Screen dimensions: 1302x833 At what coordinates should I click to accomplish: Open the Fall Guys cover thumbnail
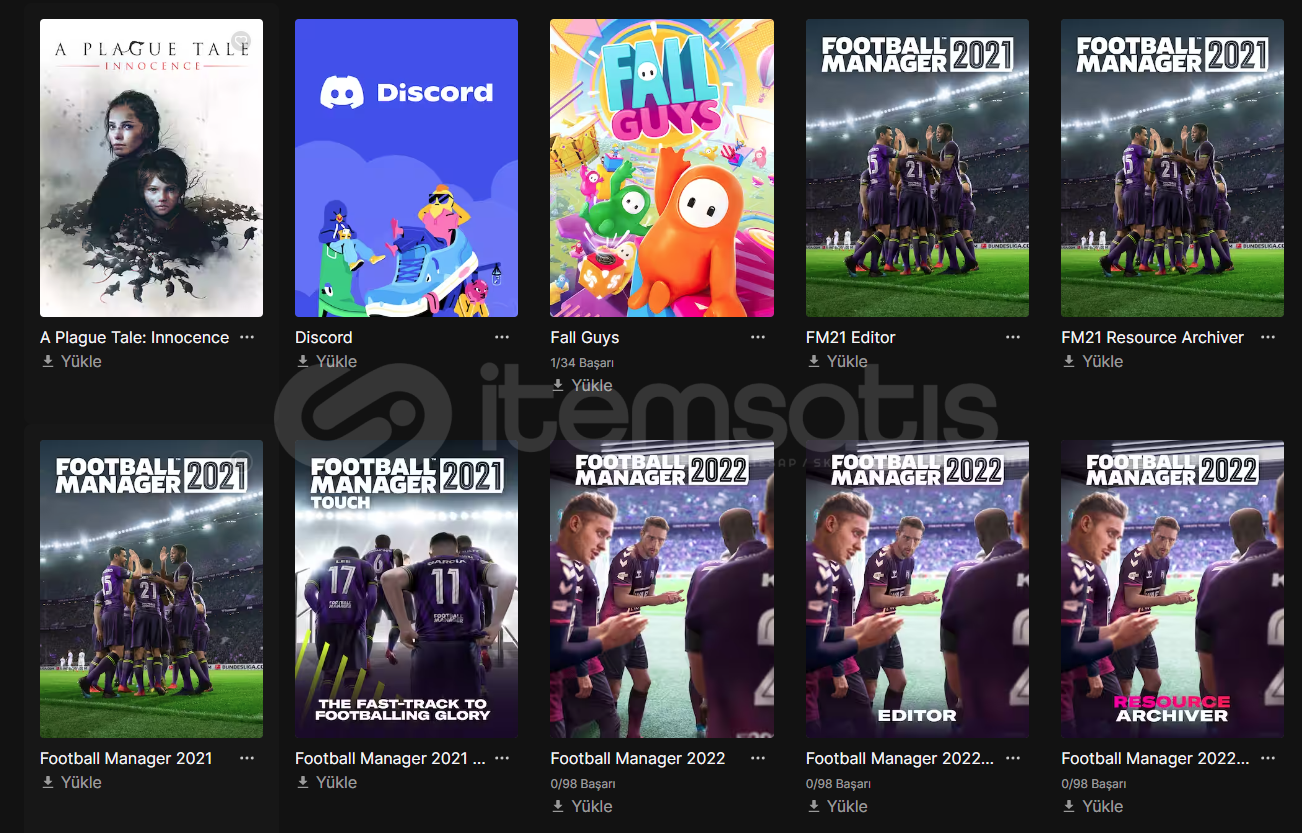(x=662, y=168)
